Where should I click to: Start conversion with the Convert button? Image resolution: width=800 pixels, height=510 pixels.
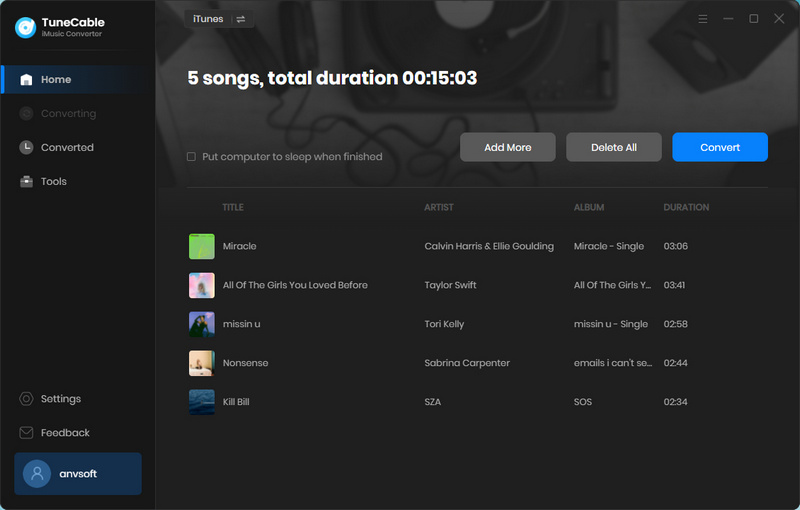point(720,147)
